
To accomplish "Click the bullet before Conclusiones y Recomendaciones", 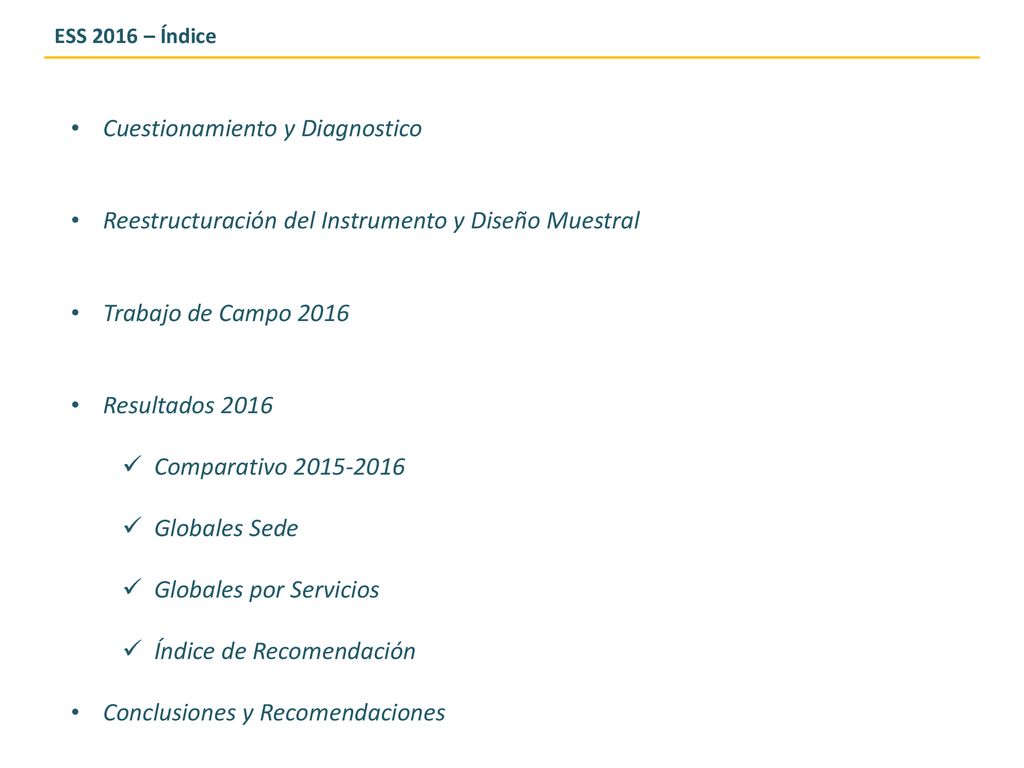I will tap(75, 712).
